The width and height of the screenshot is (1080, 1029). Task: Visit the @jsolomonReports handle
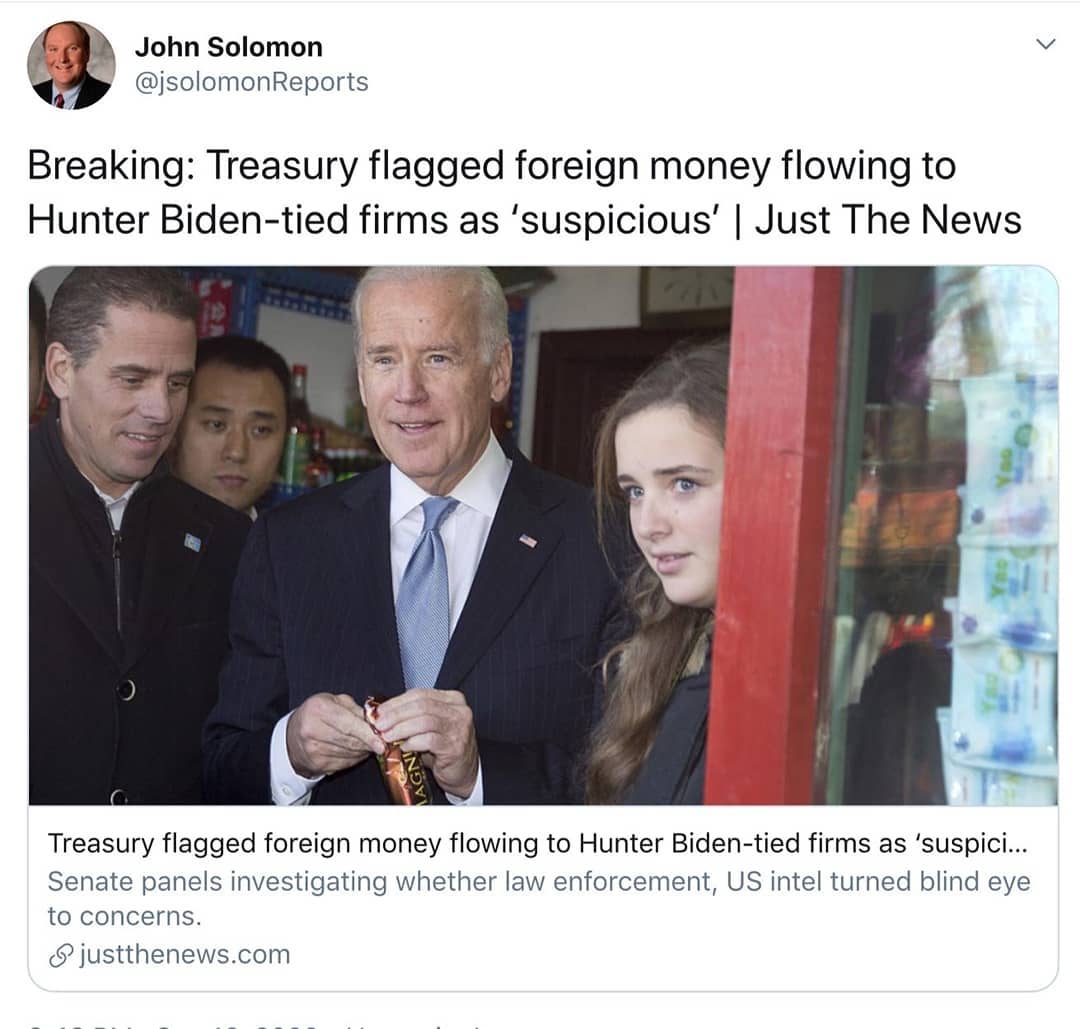click(x=251, y=82)
